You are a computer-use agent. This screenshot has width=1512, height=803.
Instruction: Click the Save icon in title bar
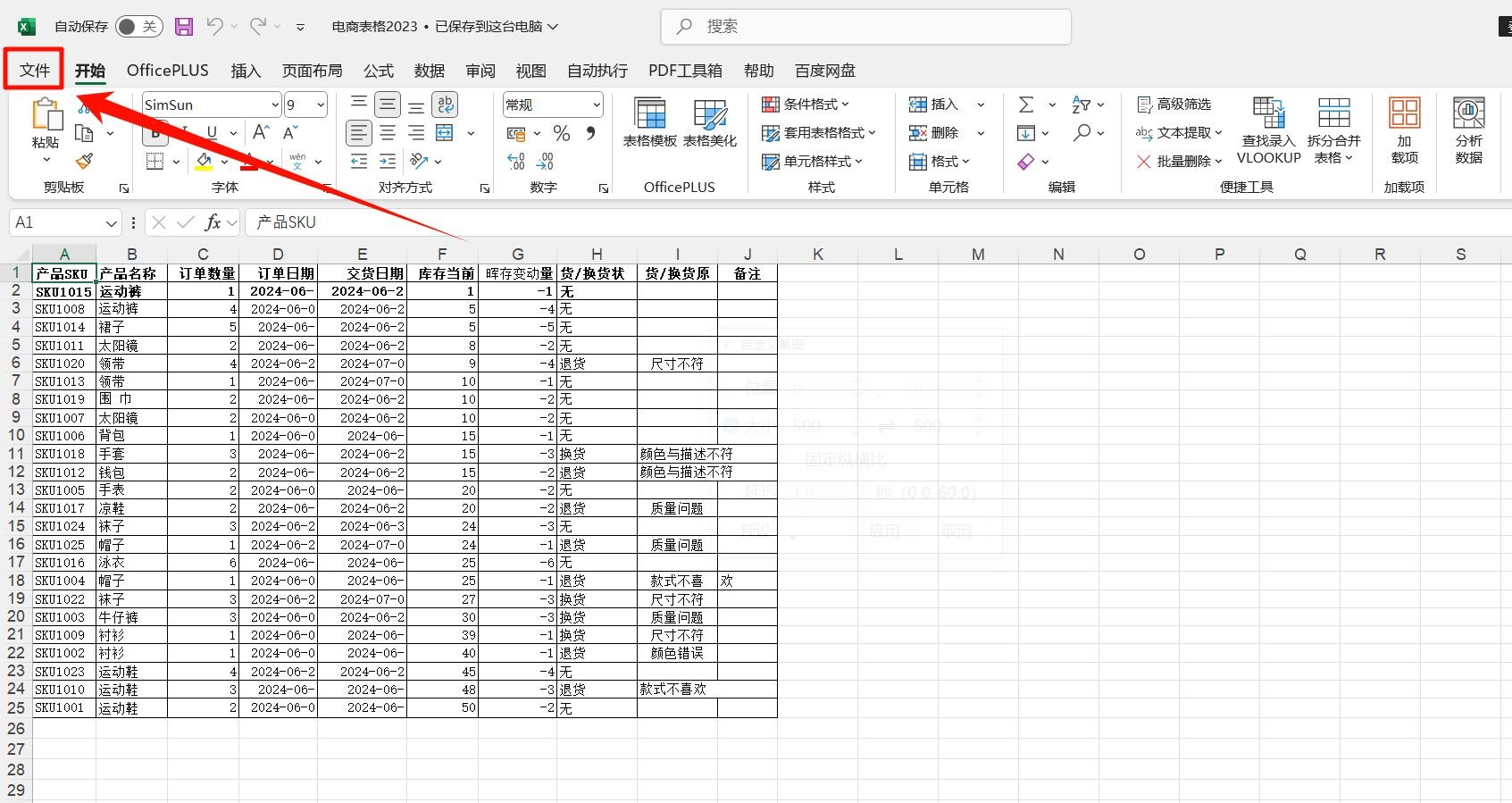184,27
